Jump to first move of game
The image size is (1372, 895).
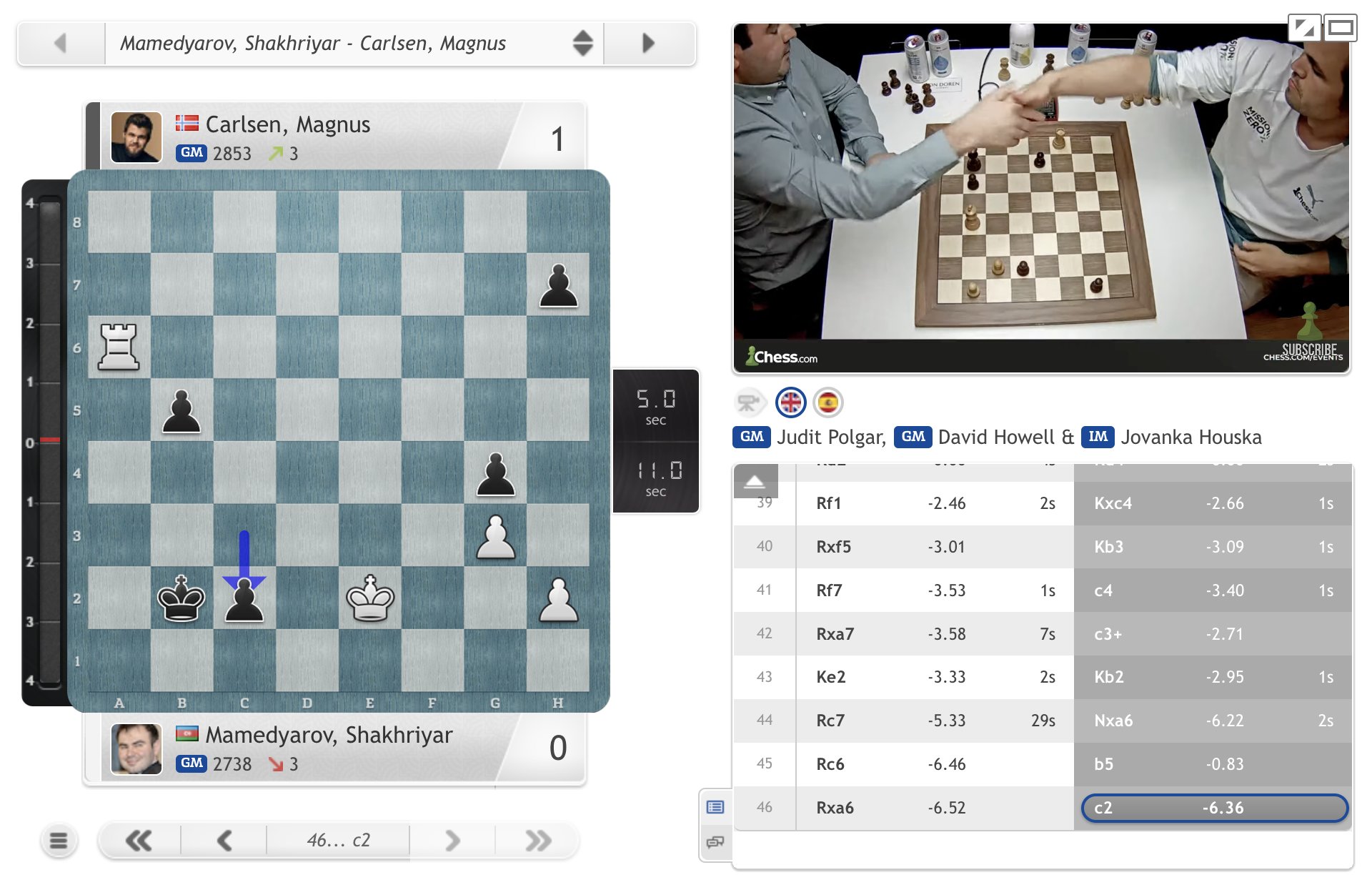point(139,841)
